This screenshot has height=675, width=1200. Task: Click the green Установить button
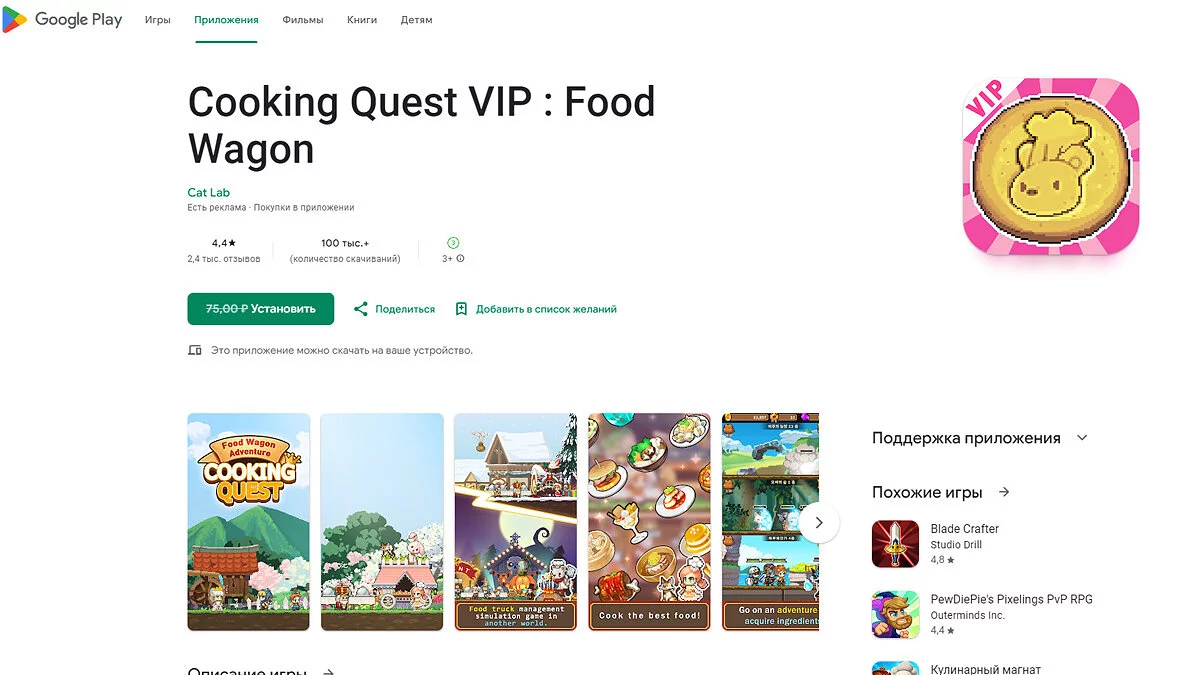point(260,309)
